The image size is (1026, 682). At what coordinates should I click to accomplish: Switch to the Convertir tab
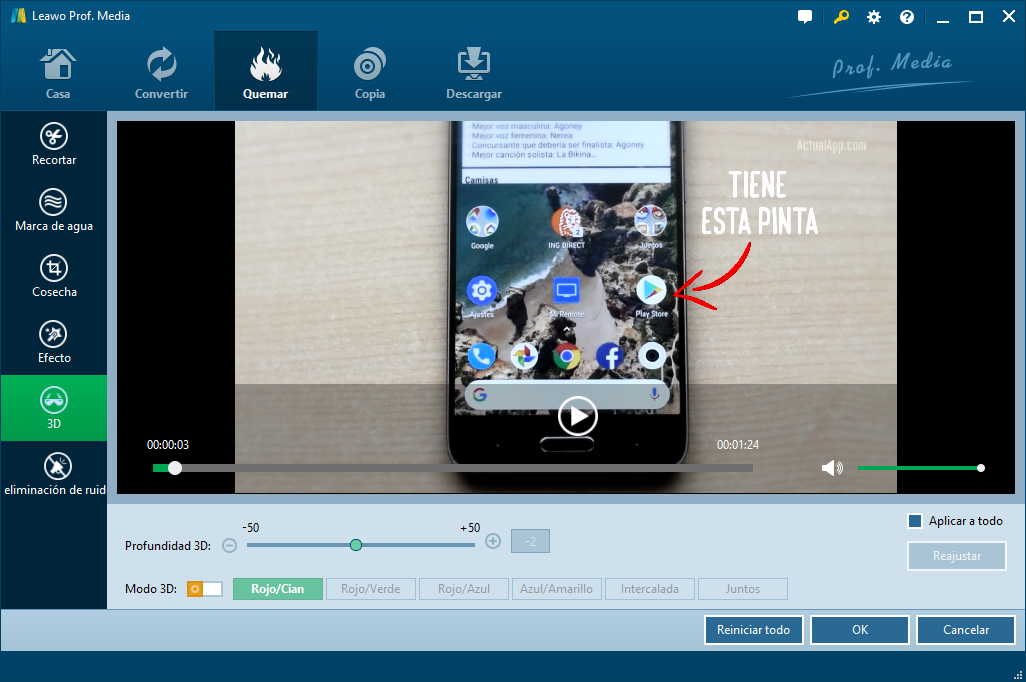coord(161,72)
